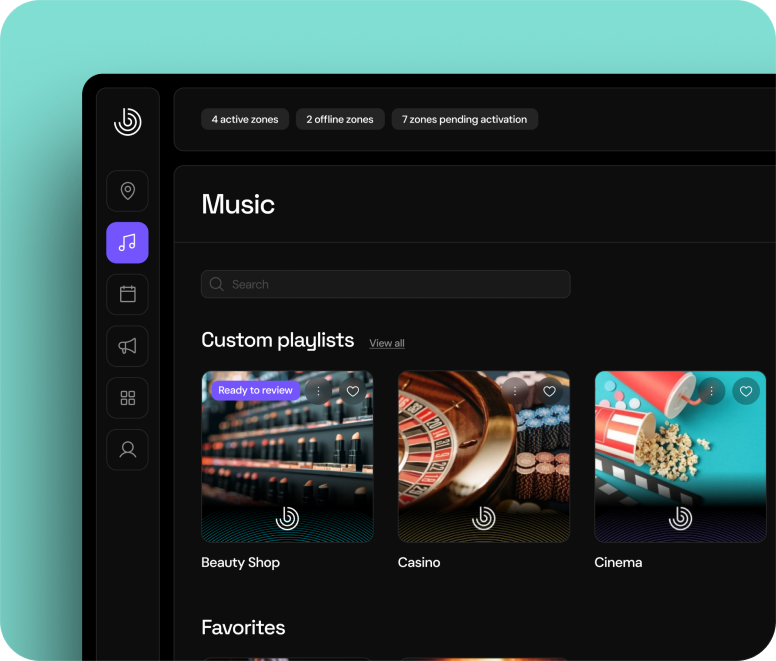Click the Ready to review badge

[x=255, y=390]
